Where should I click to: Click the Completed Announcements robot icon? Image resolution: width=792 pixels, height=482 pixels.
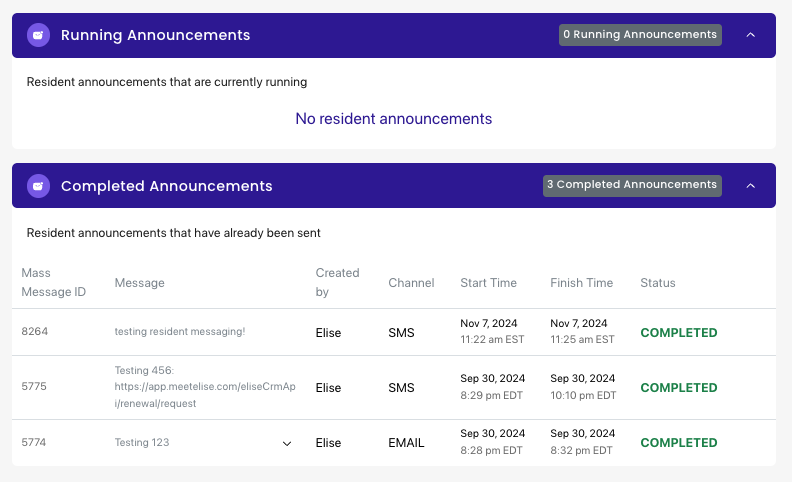point(38,186)
